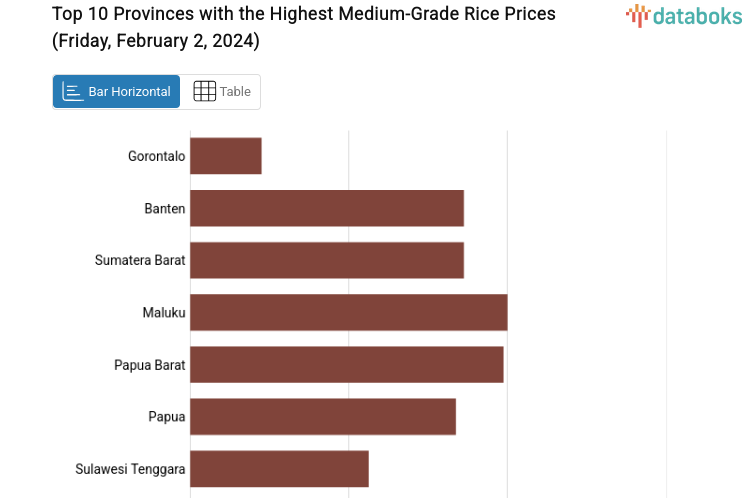
Task: Click the Gorontalo bar
Action: coord(226,156)
